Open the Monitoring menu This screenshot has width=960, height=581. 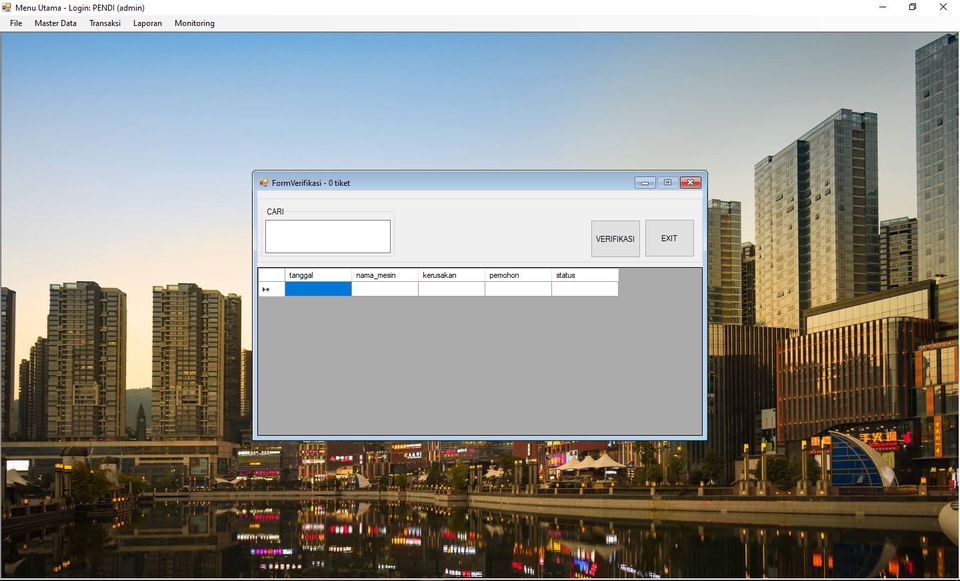tap(194, 23)
